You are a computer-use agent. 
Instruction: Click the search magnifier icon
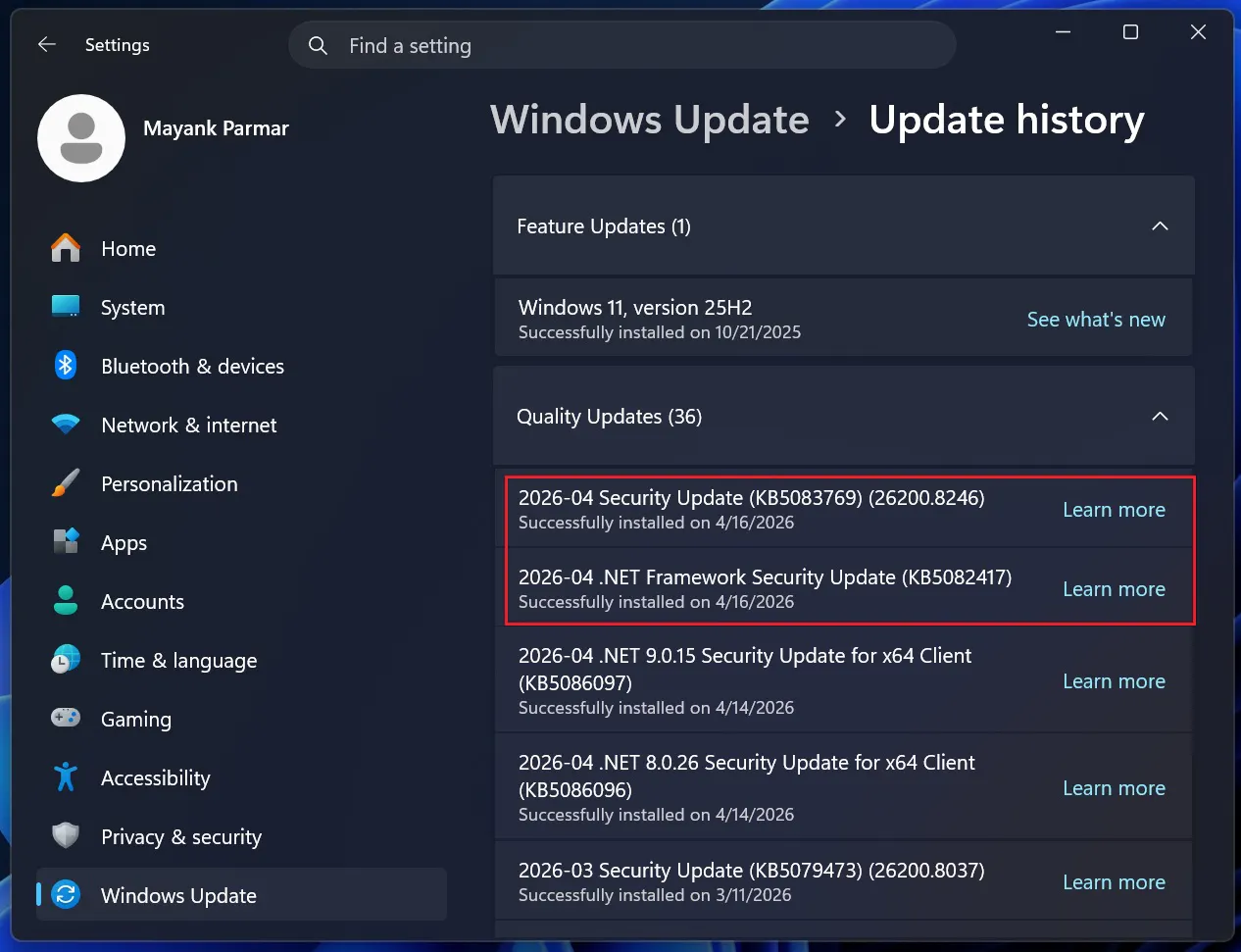318,46
